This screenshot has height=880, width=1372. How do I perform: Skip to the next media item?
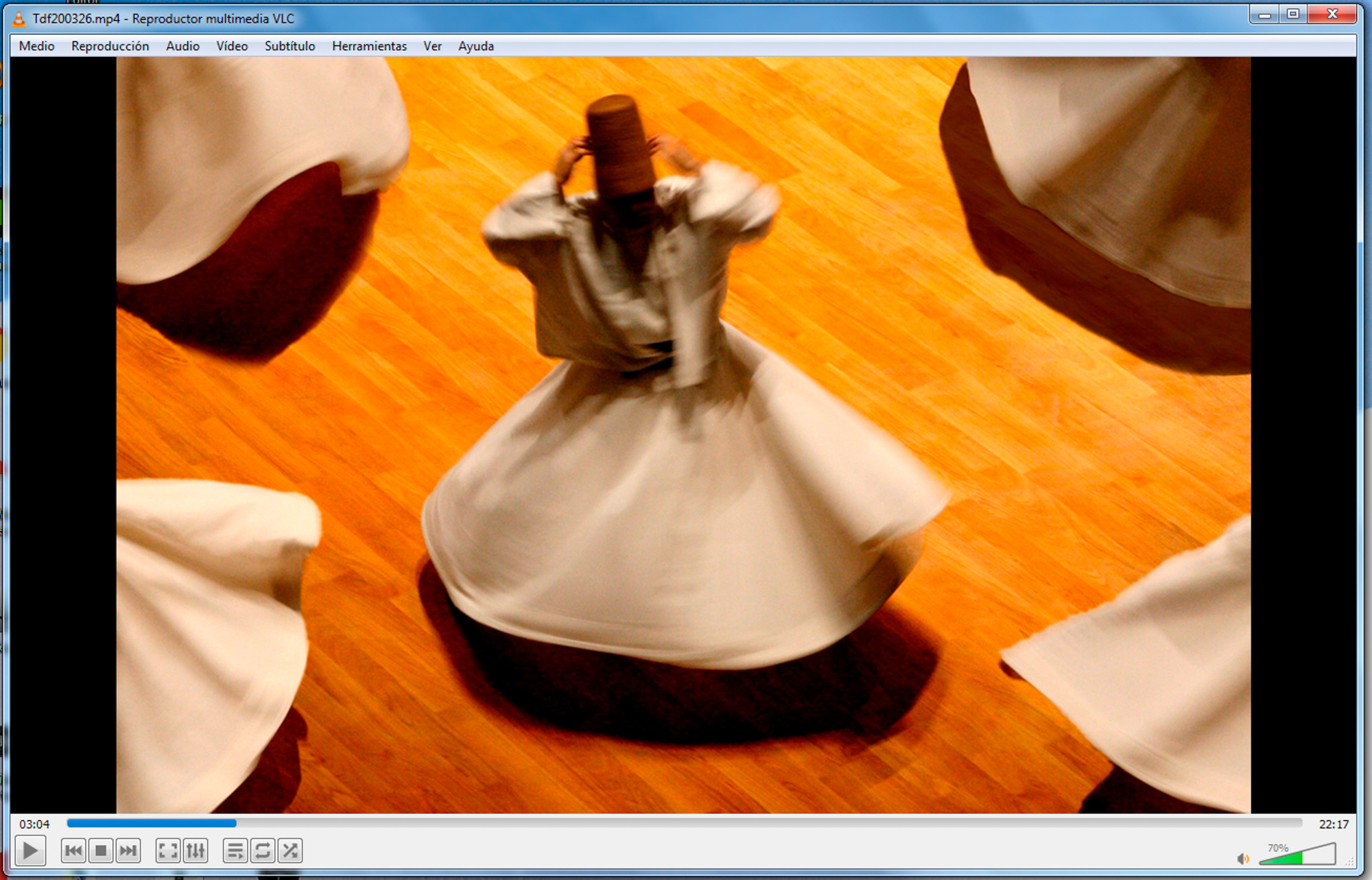[x=128, y=851]
